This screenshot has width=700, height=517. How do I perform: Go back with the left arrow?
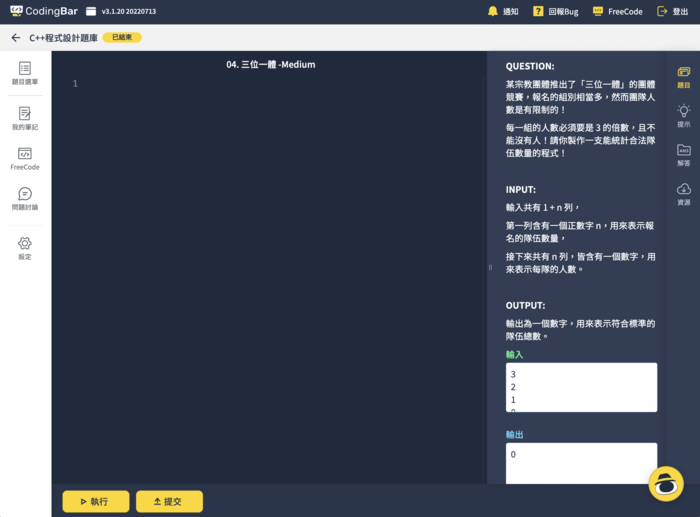(x=15, y=37)
